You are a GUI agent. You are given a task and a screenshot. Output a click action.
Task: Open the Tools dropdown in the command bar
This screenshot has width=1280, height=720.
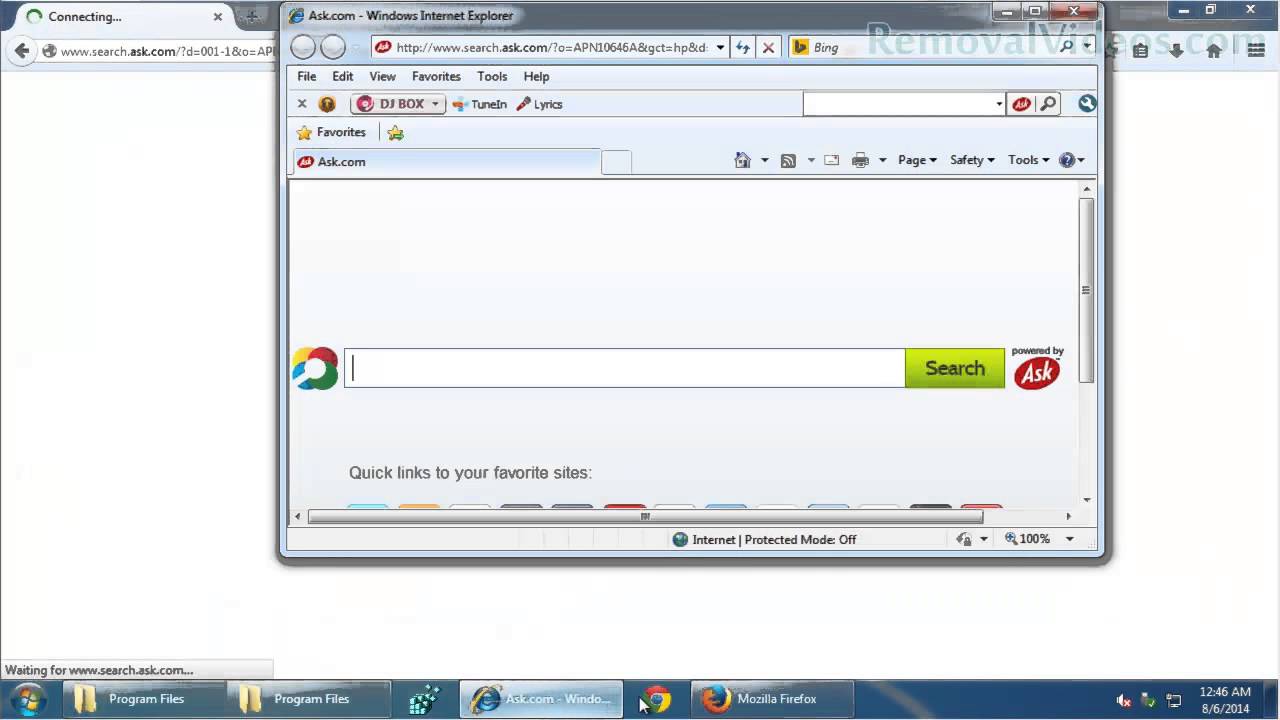1028,160
